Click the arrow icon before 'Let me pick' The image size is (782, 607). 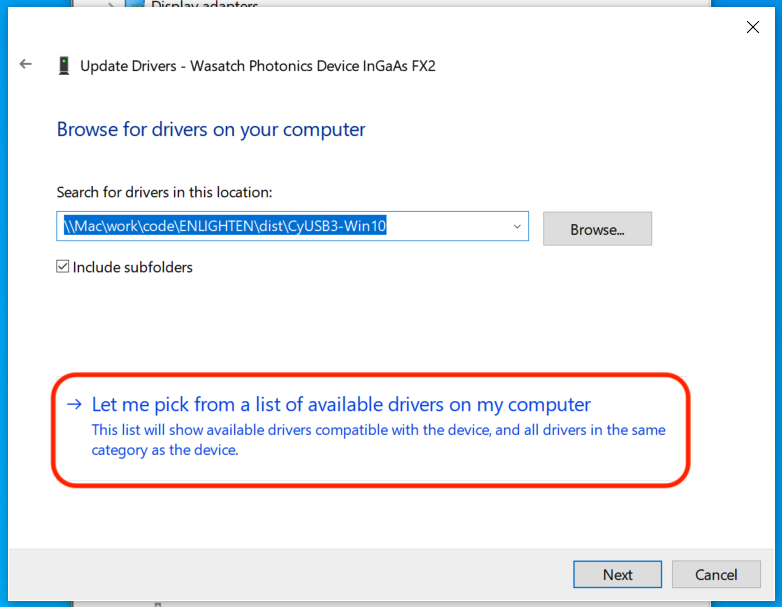(x=74, y=405)
